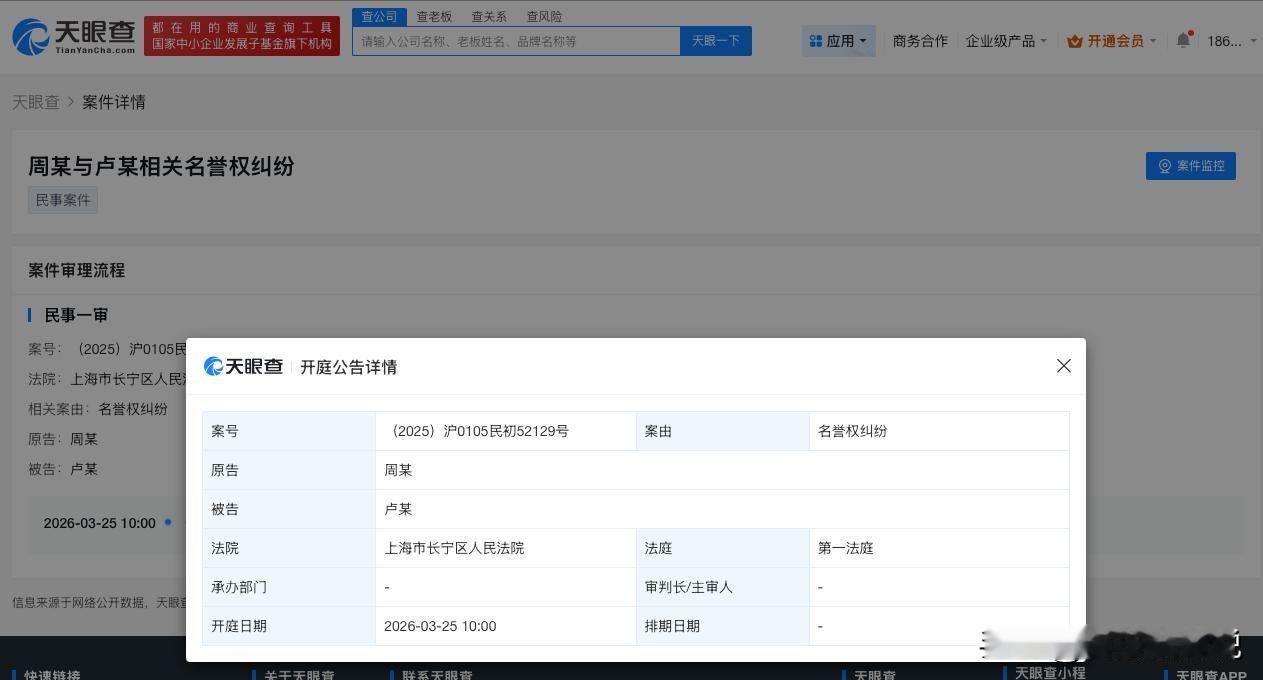Click the 天眼一下 search button

pos(716,41)
